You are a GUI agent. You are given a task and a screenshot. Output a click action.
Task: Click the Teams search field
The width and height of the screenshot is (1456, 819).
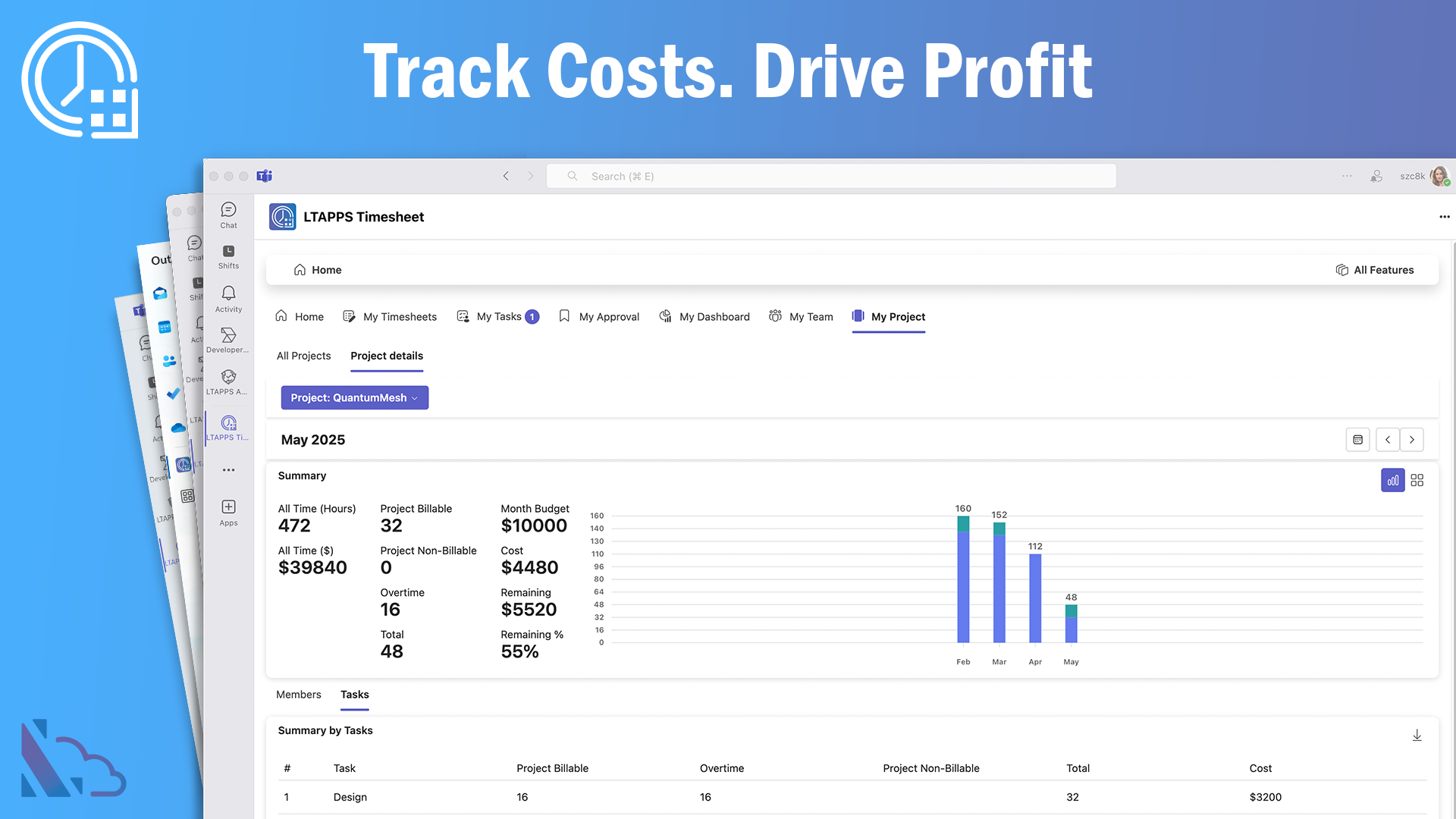coord(830,176)
